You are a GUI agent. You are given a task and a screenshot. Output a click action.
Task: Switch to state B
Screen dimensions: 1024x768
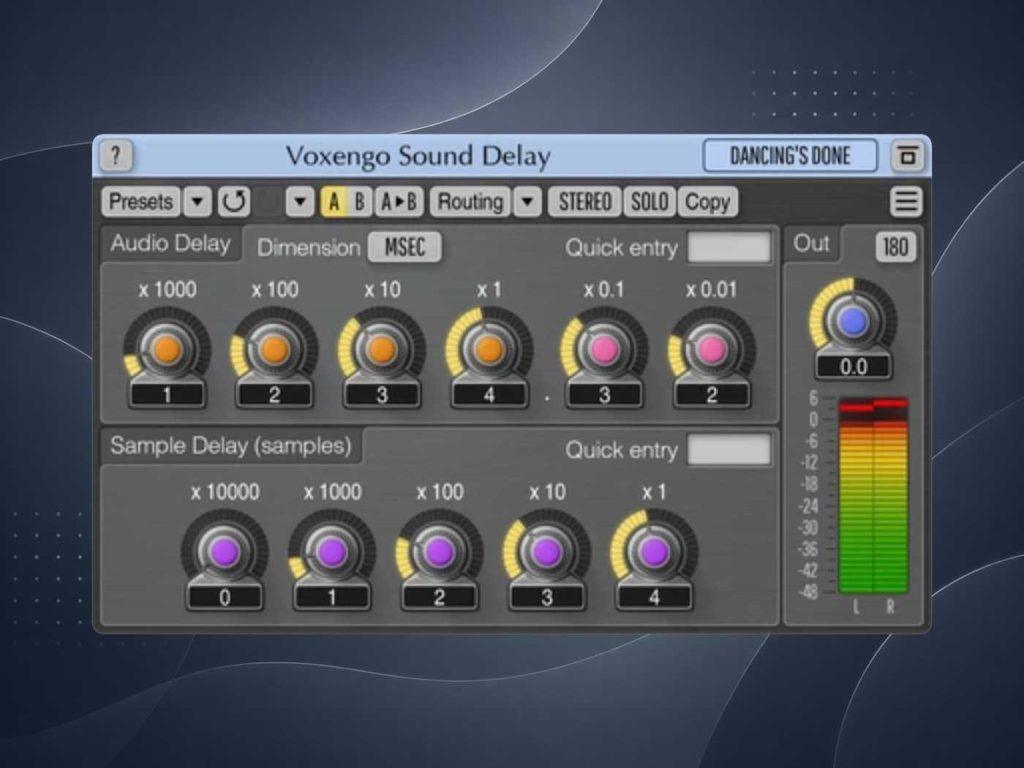(x=359, y=202)
